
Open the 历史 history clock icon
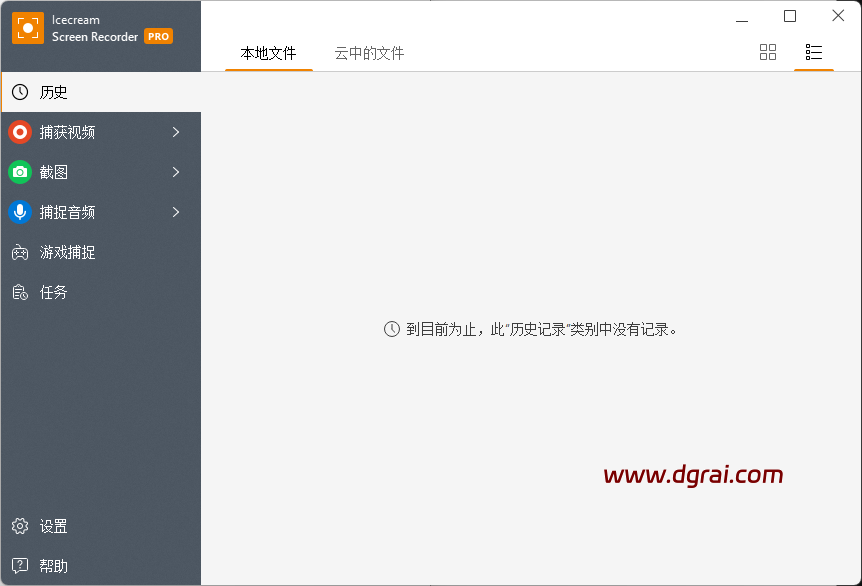(x=20, y=92)
